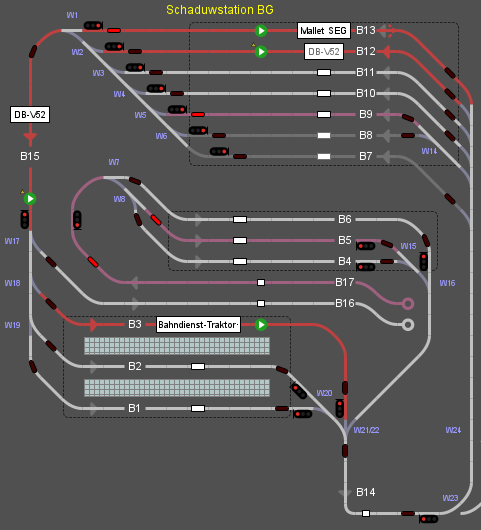This screenshot has width=481, height=530.
Task: Toggle the vertical signal above turnout W17
Action: tap(25, 219)
